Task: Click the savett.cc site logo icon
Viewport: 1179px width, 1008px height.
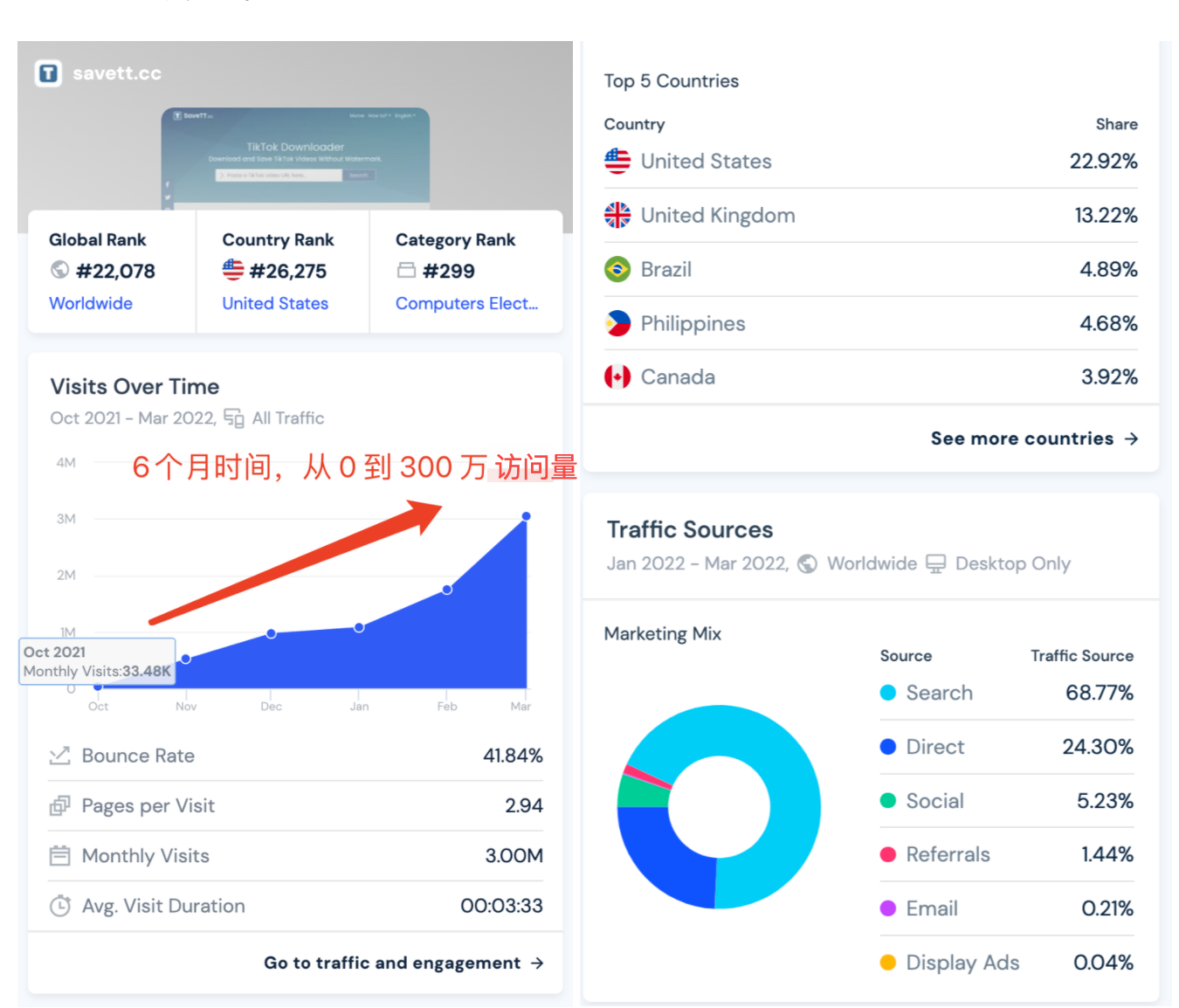Action: pyautogui.click(x=49, y=73)
